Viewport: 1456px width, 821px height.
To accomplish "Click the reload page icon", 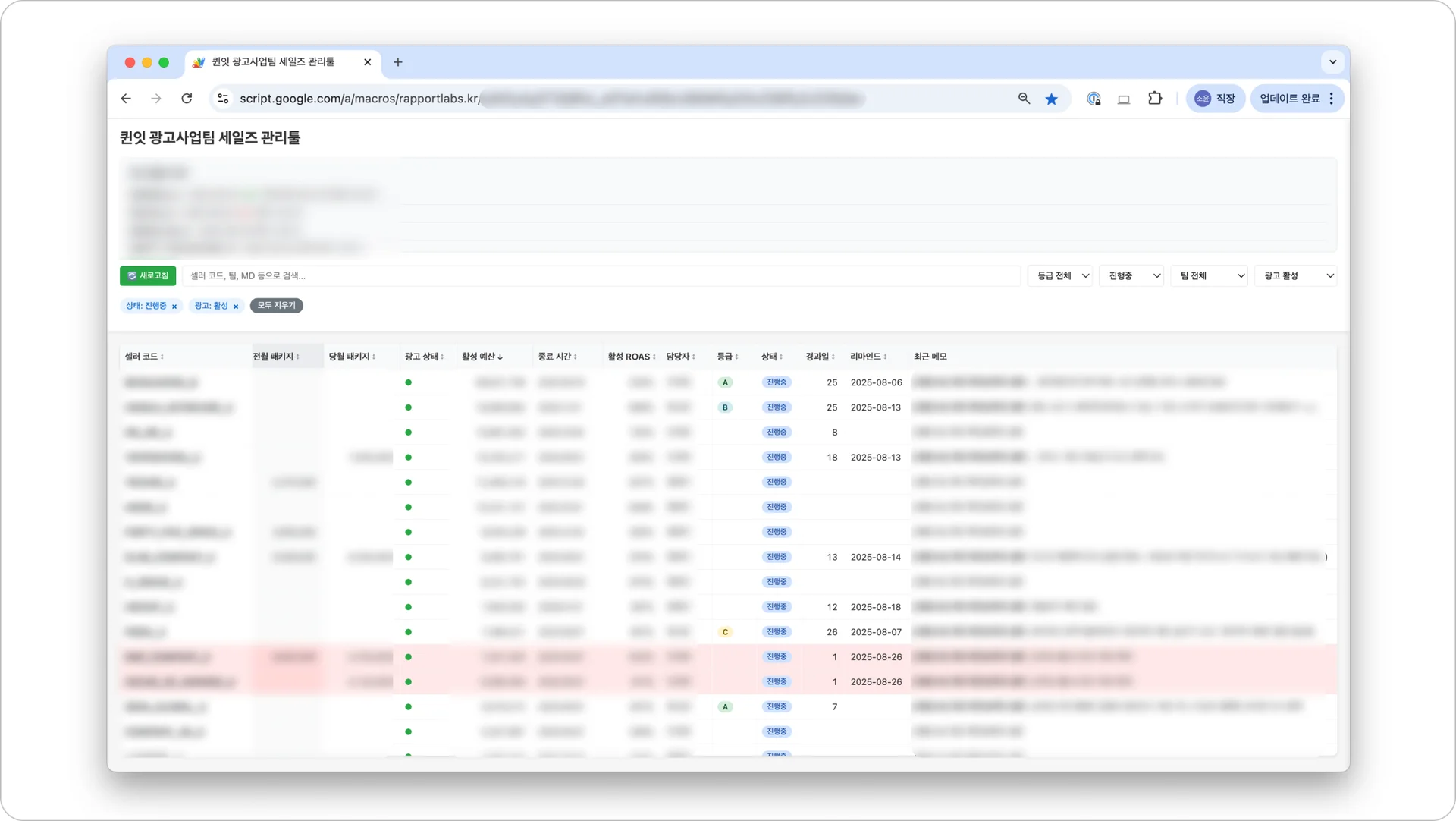I will click(x=187, y=99).
